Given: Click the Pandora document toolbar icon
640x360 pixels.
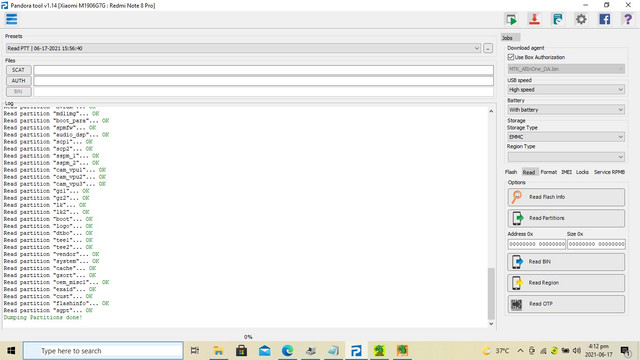Looking at the screenshot, I should point(558,19).
